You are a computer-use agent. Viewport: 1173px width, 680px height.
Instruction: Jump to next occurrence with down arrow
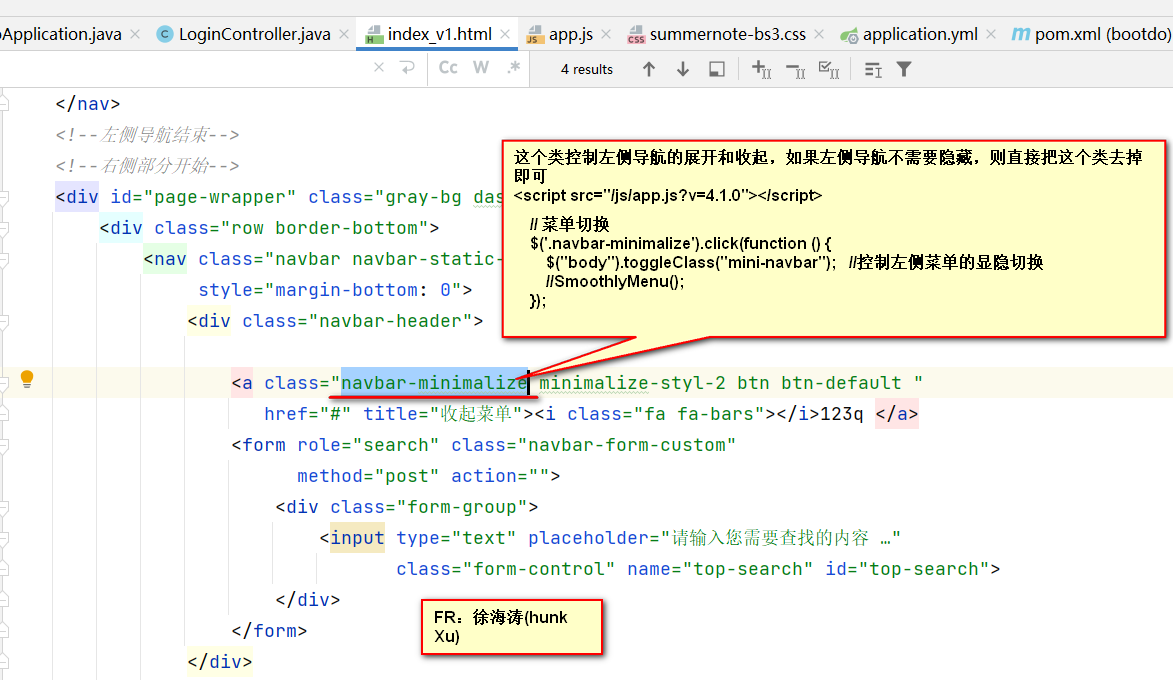(682, 69)
